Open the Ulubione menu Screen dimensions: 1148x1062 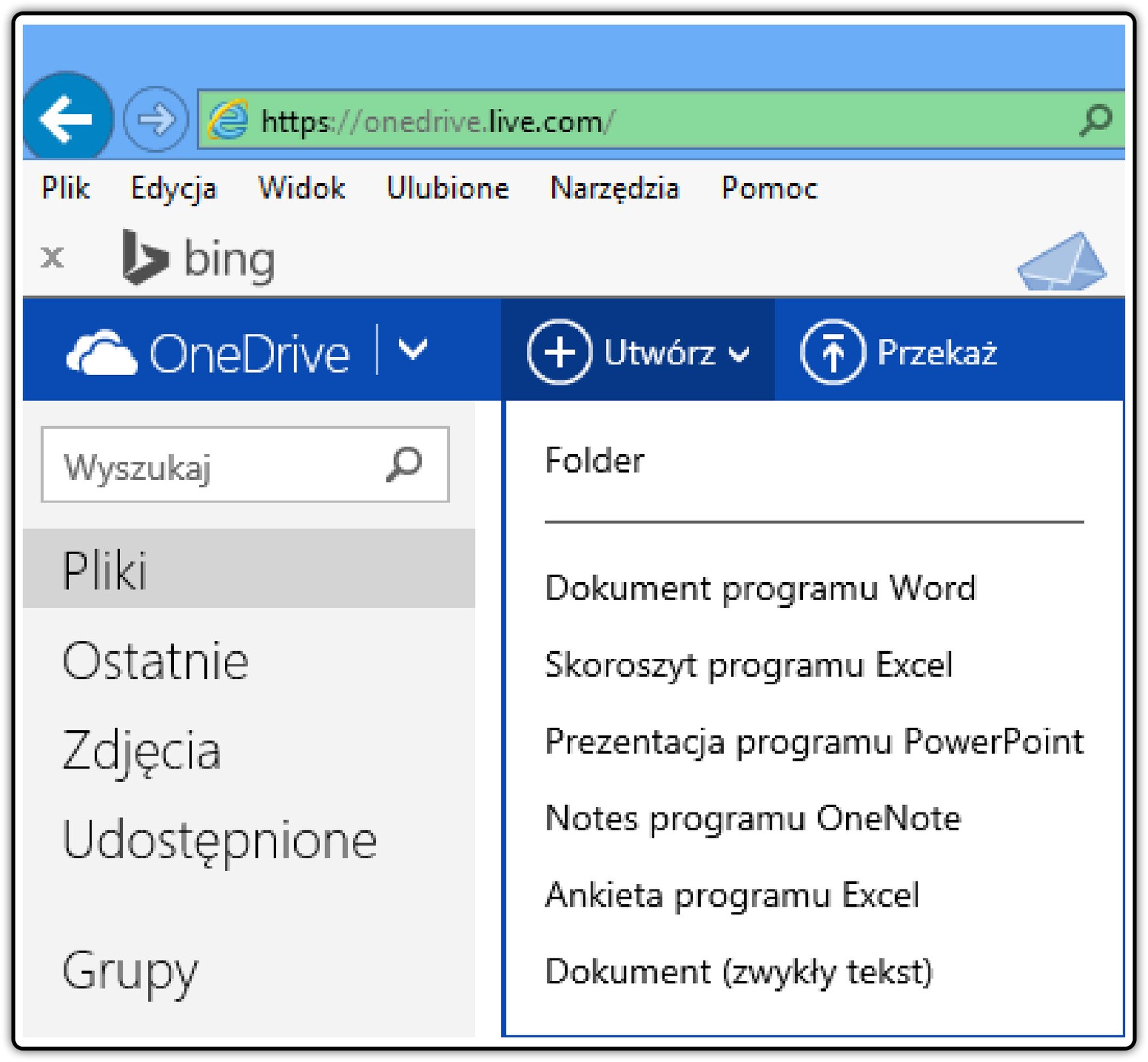coord(448,188)
